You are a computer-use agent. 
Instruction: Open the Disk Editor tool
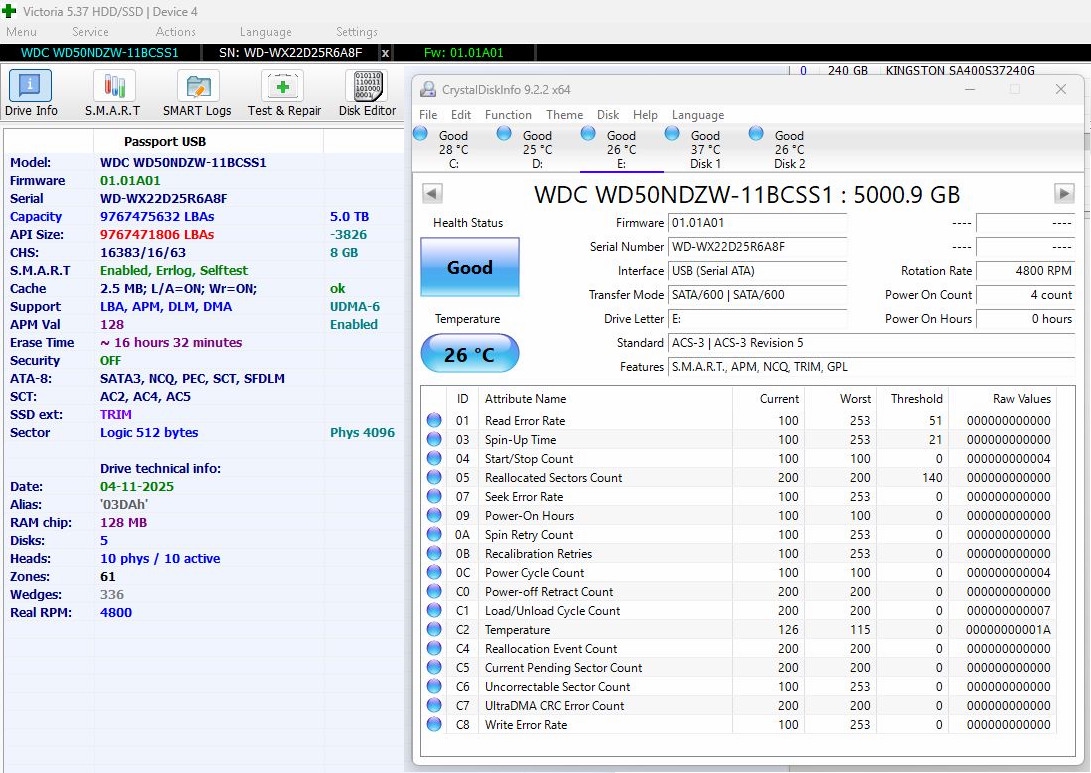click(367, 94)
